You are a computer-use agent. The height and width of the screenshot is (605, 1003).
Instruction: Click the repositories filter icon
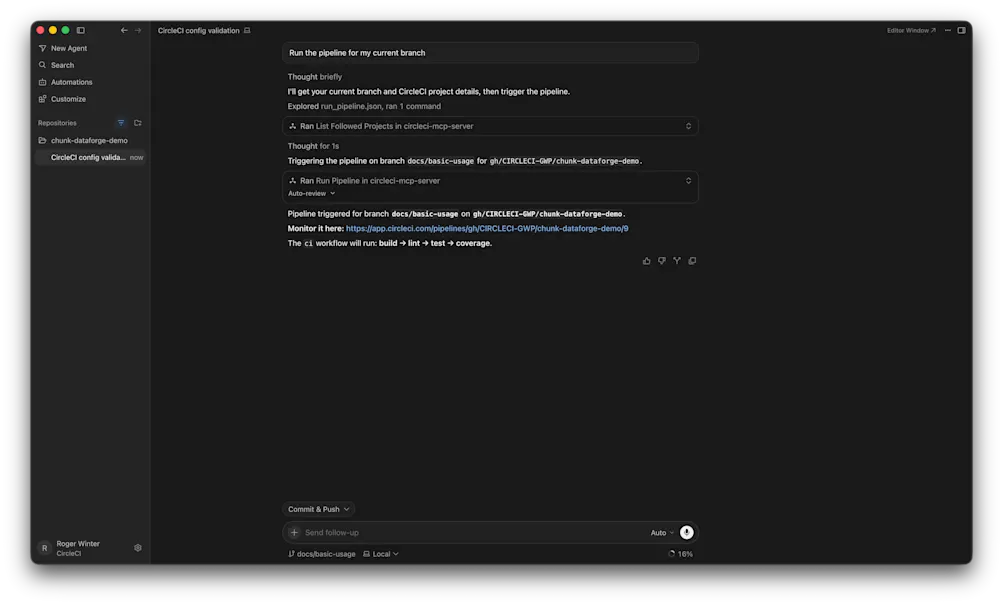click(121, 123)
